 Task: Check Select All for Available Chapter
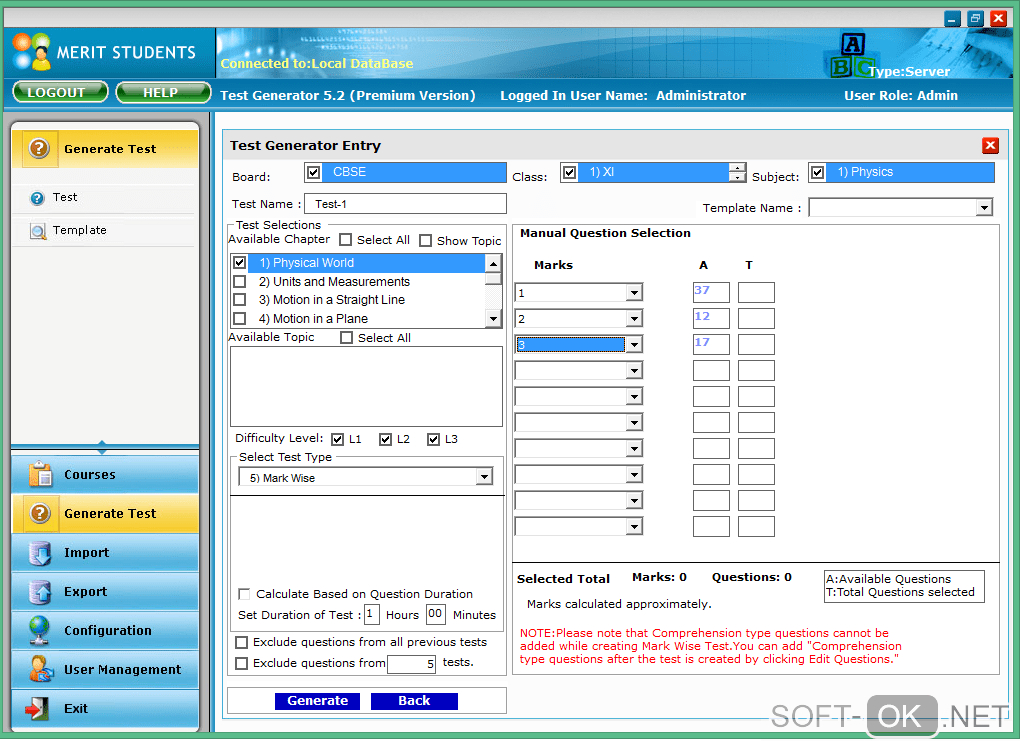click(x=345, y=240)
